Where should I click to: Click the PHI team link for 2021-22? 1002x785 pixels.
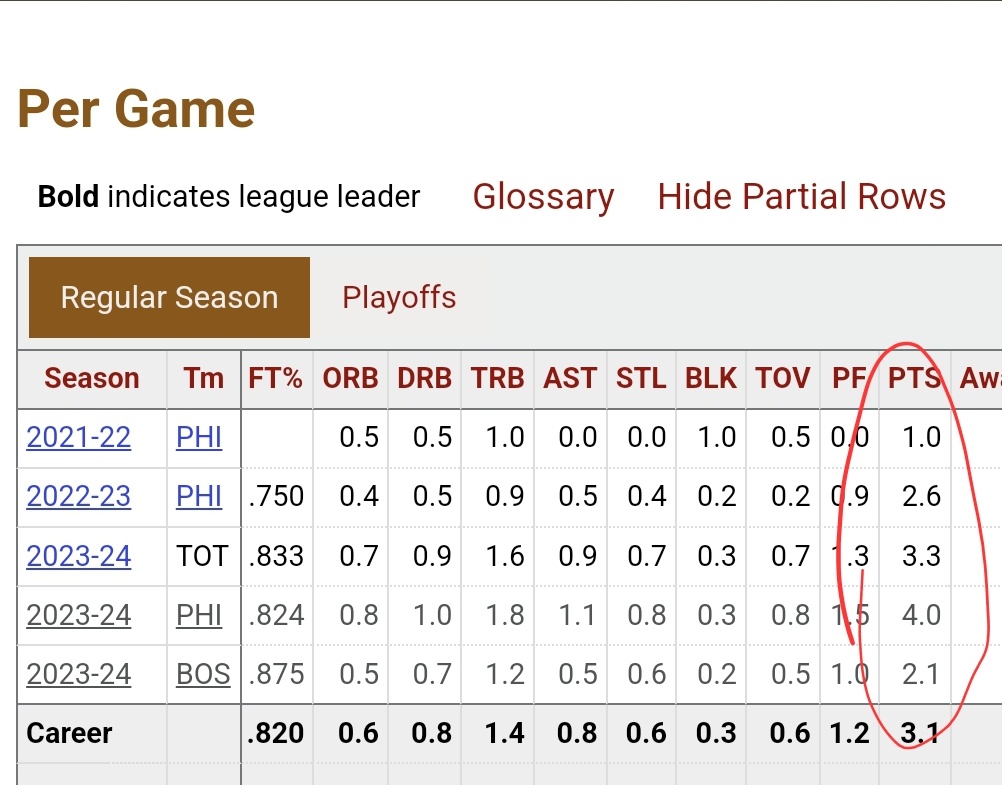199,438
